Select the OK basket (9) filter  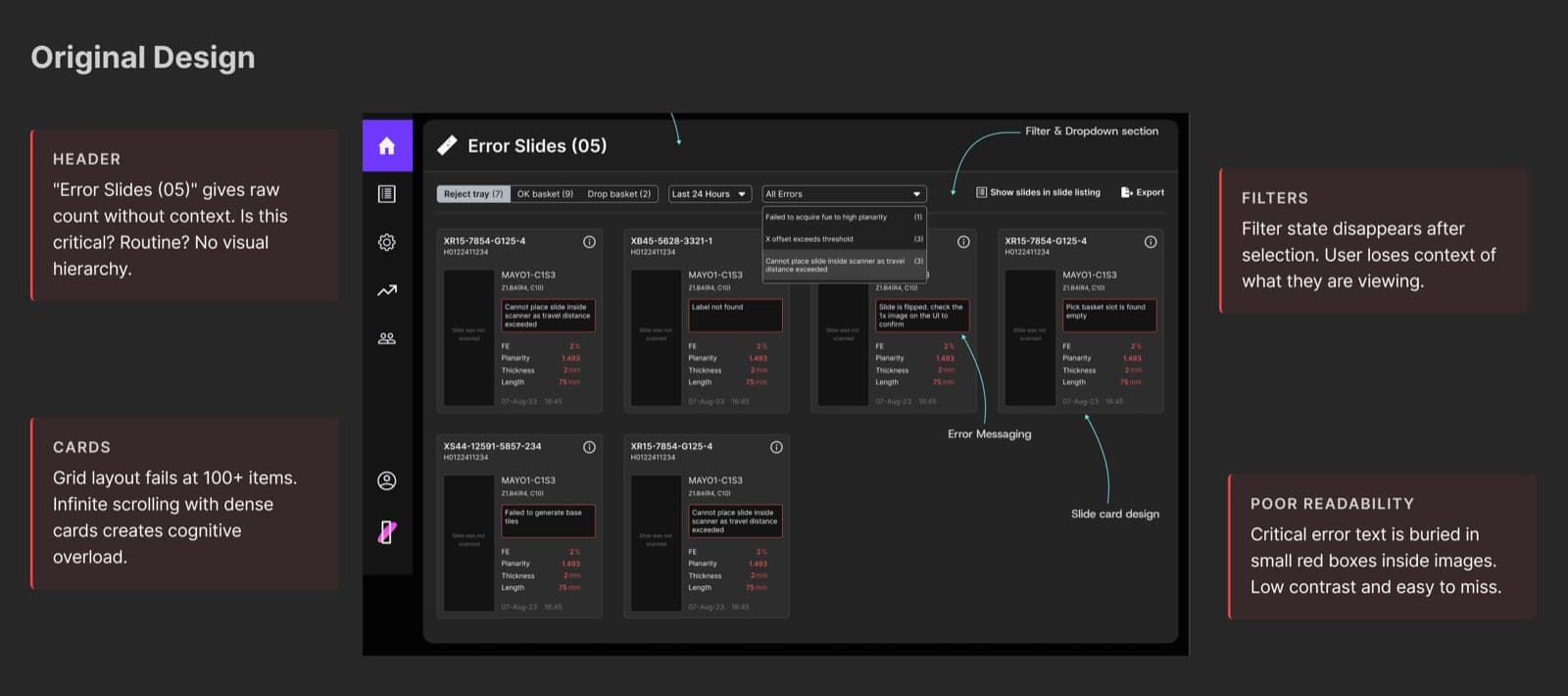point(545,194)
